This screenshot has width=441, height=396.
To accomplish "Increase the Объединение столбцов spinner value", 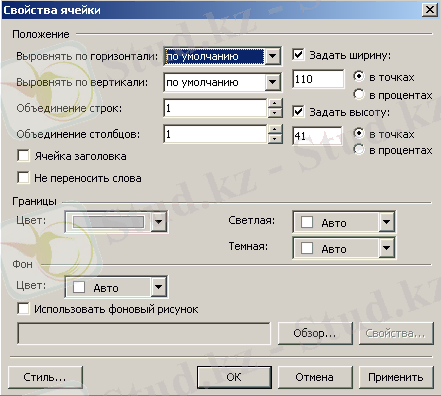I will 275,130.
